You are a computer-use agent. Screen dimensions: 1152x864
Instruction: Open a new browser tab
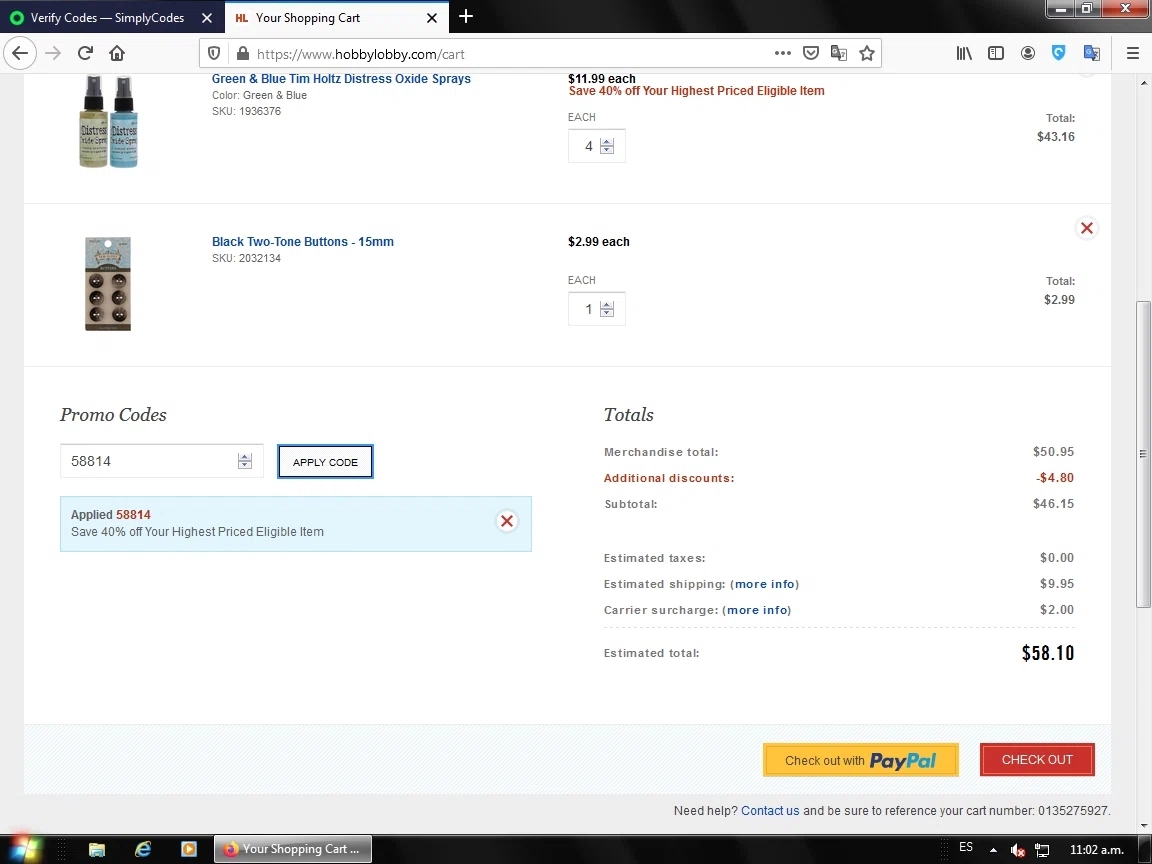[x=466, y=17]
